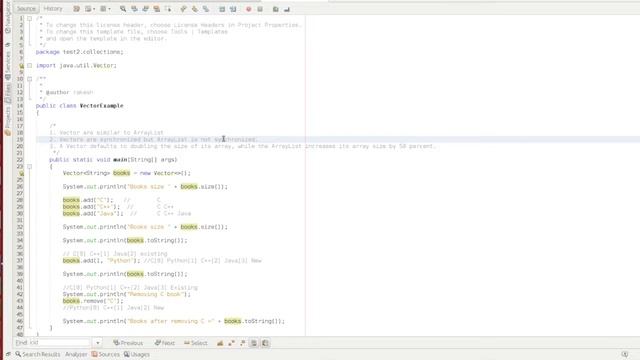Open the Navigator side panel tab
The image size is (640, 360).
pyautogui.click(x=7, y=18)
